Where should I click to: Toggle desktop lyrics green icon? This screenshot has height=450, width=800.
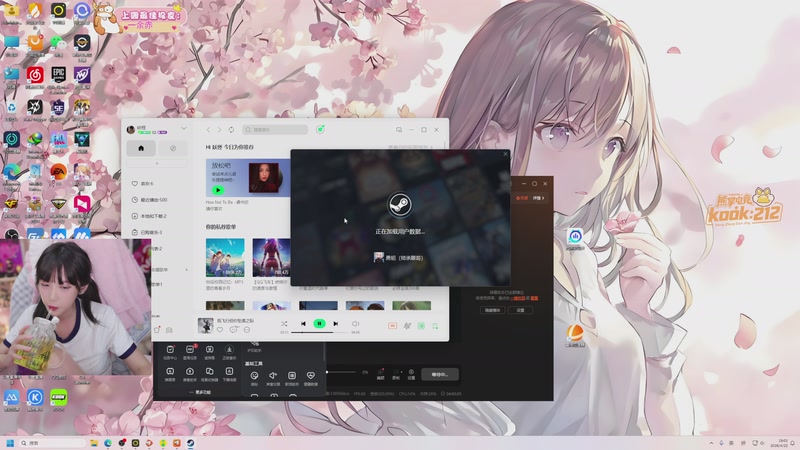click(421, 326)
